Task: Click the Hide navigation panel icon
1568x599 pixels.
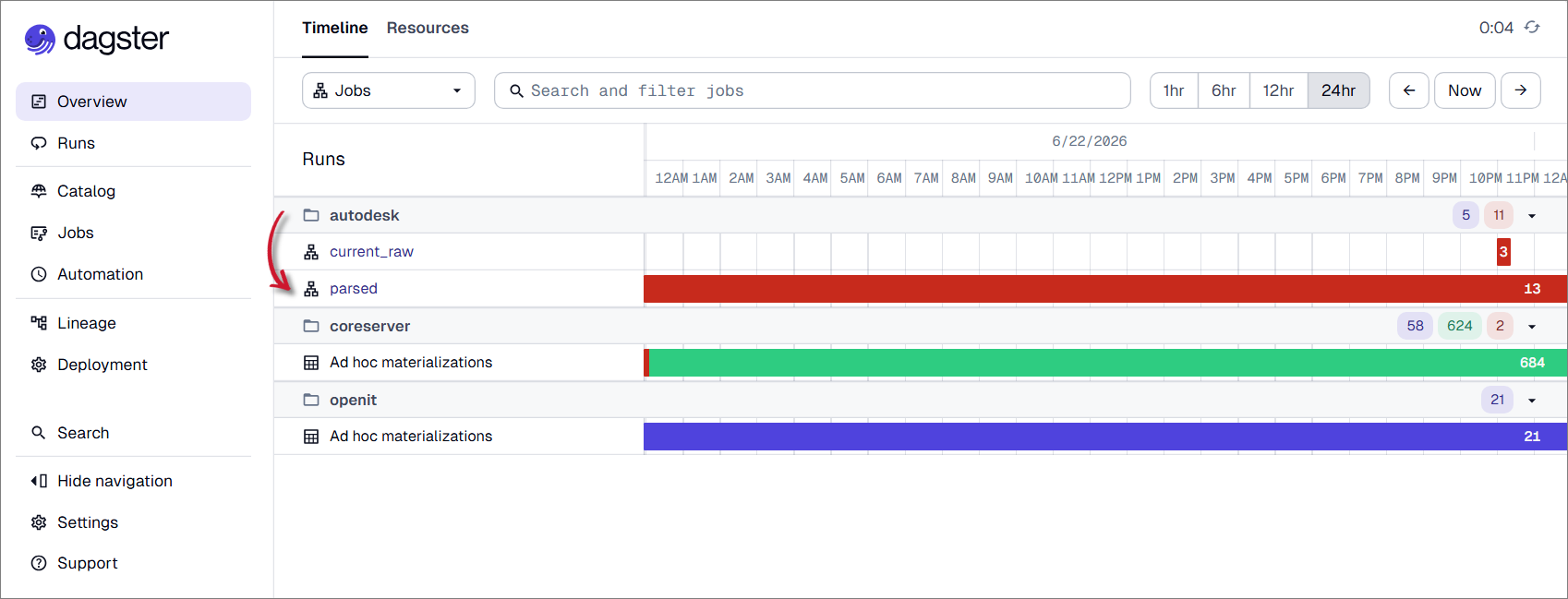Action: pyautogui.click(x=39, y=481)
